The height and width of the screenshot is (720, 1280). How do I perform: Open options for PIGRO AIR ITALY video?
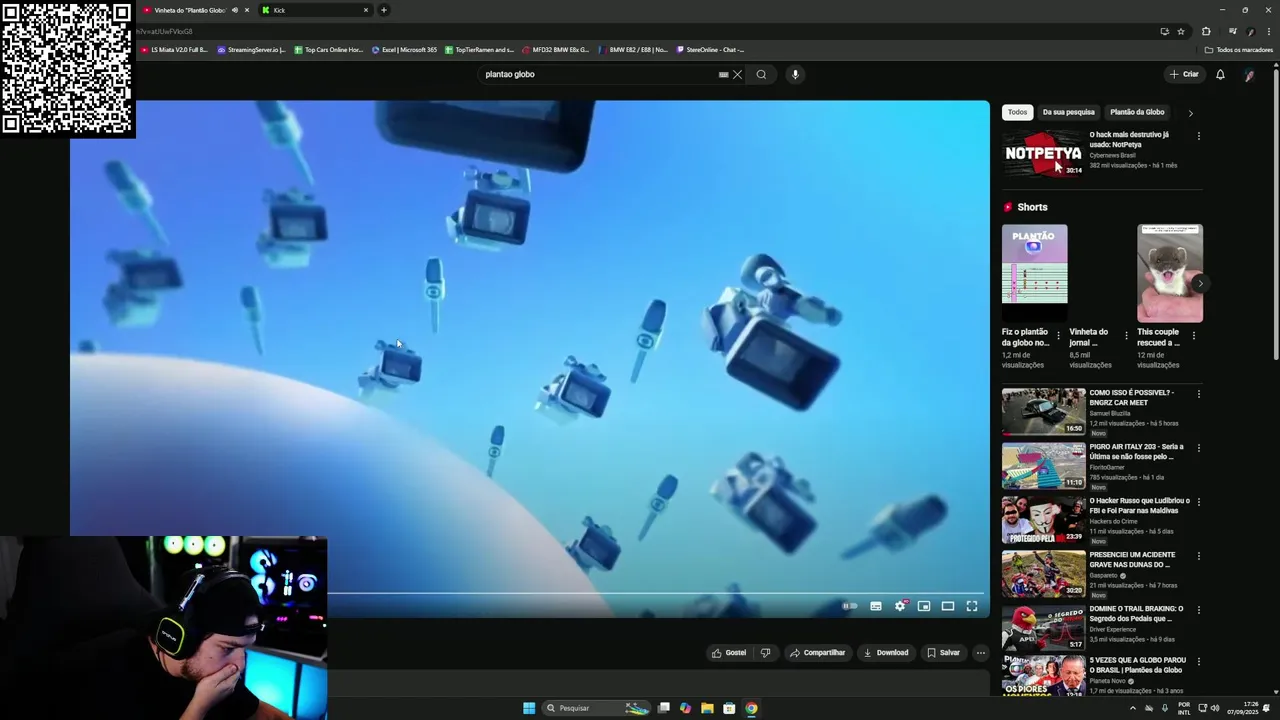[1198, 448]
